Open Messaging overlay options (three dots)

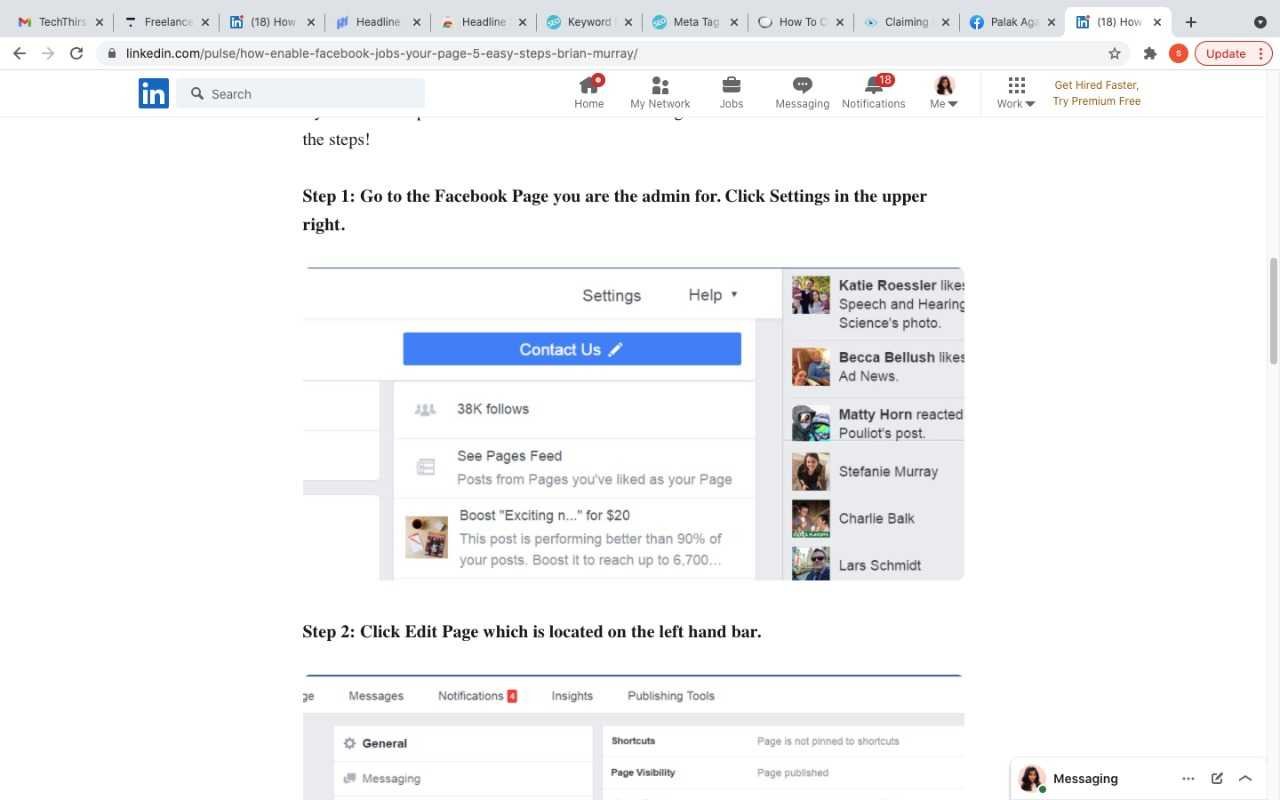(x=1188, y=778)
